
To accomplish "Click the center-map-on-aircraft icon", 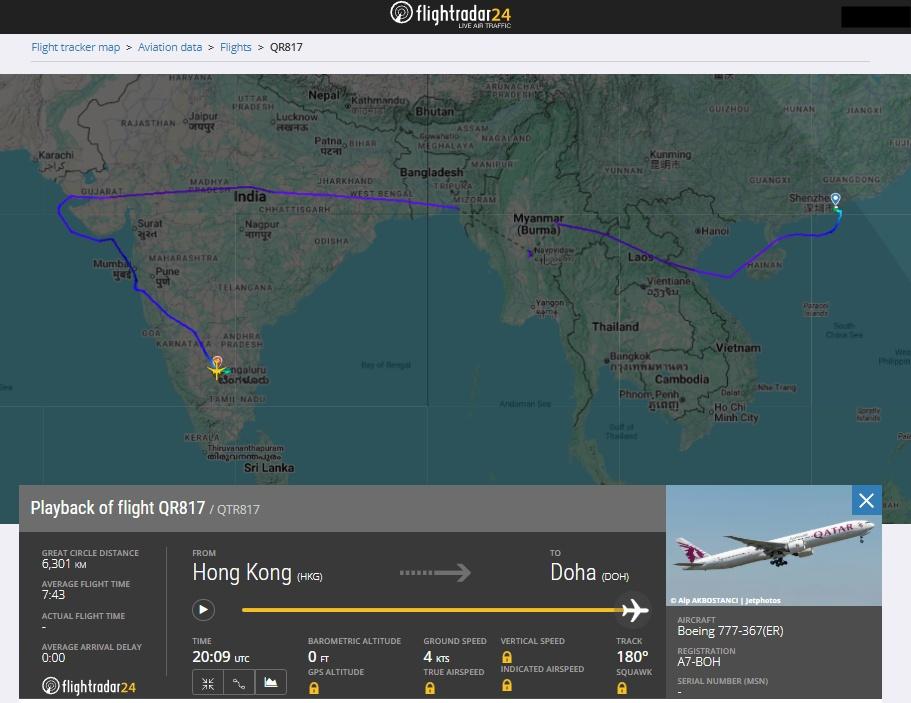I will 208,684.
